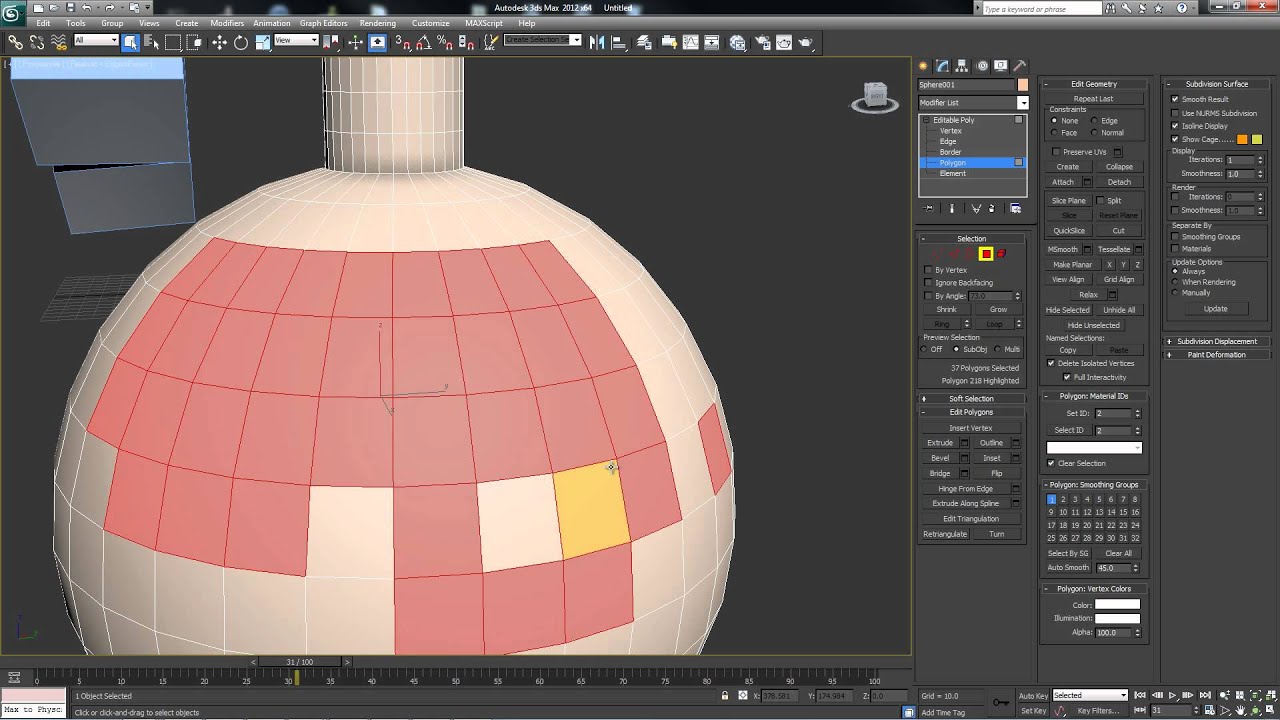Enable the By Vertex checkbox
The width and height of the screenshot is (1280, 720).
[x=929, y=270]
